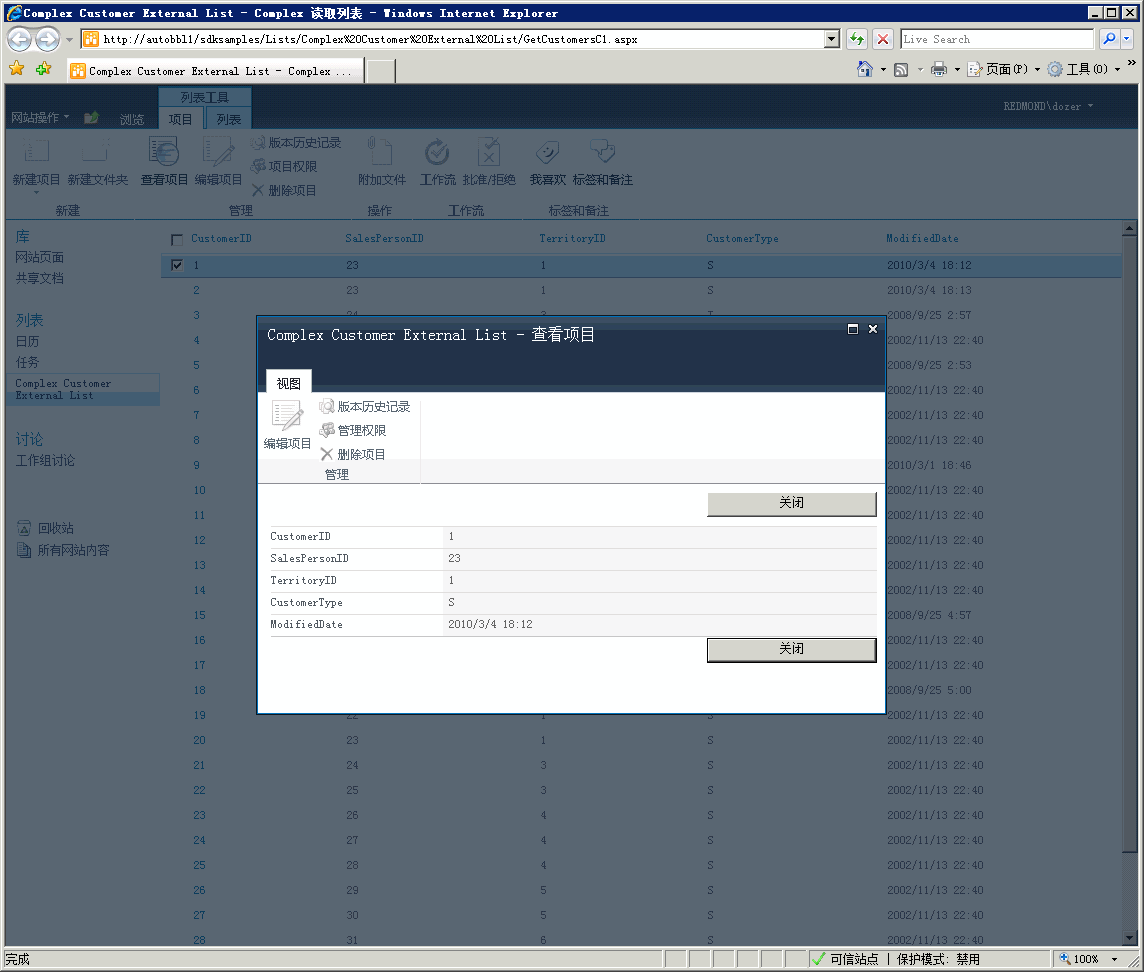The image size is (1144, 972).
Task: Open 日历 in the left navigation
Action: (x=27, y=341)
